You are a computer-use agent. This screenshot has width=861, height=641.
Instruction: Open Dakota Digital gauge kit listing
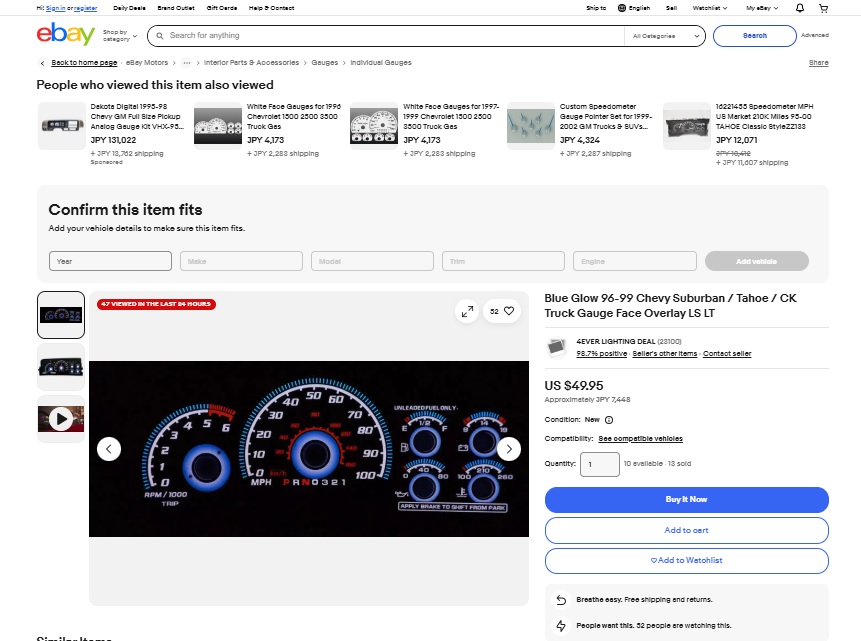(x=137, y=116)
